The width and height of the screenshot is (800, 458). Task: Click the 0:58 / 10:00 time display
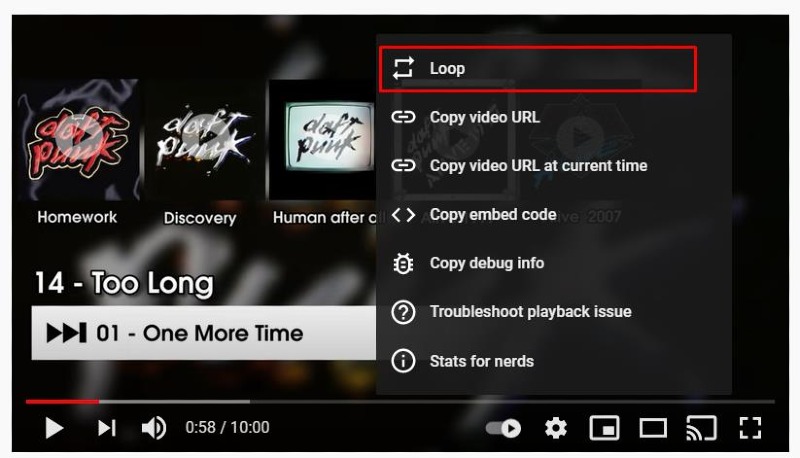tap(227, 427)
